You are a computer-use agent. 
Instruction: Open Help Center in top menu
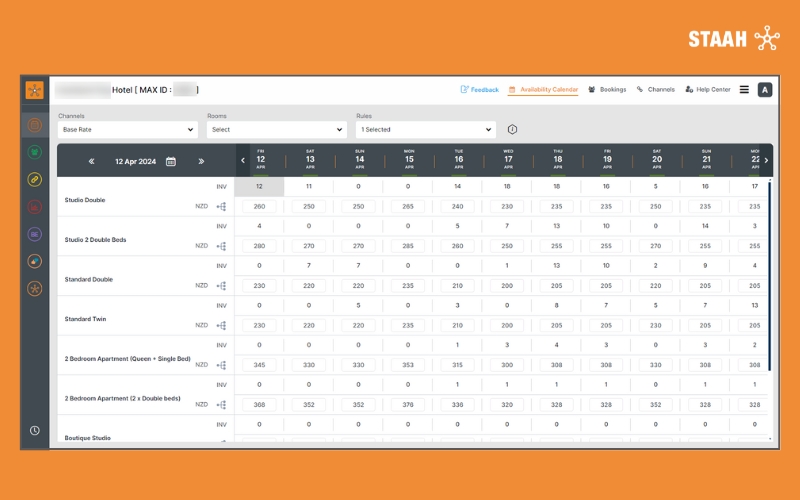coord(708,90)
